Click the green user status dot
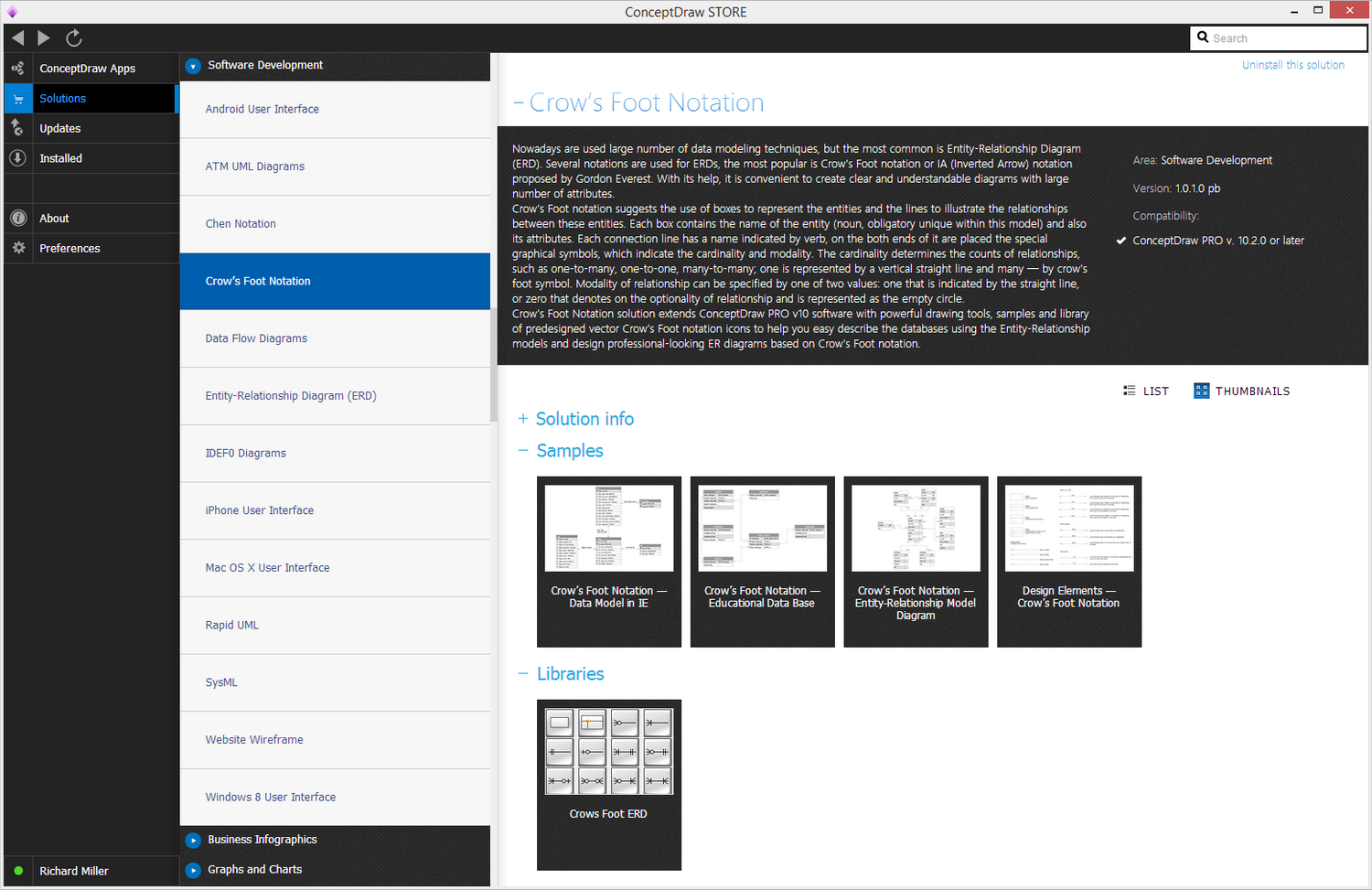 pos(18,871)
